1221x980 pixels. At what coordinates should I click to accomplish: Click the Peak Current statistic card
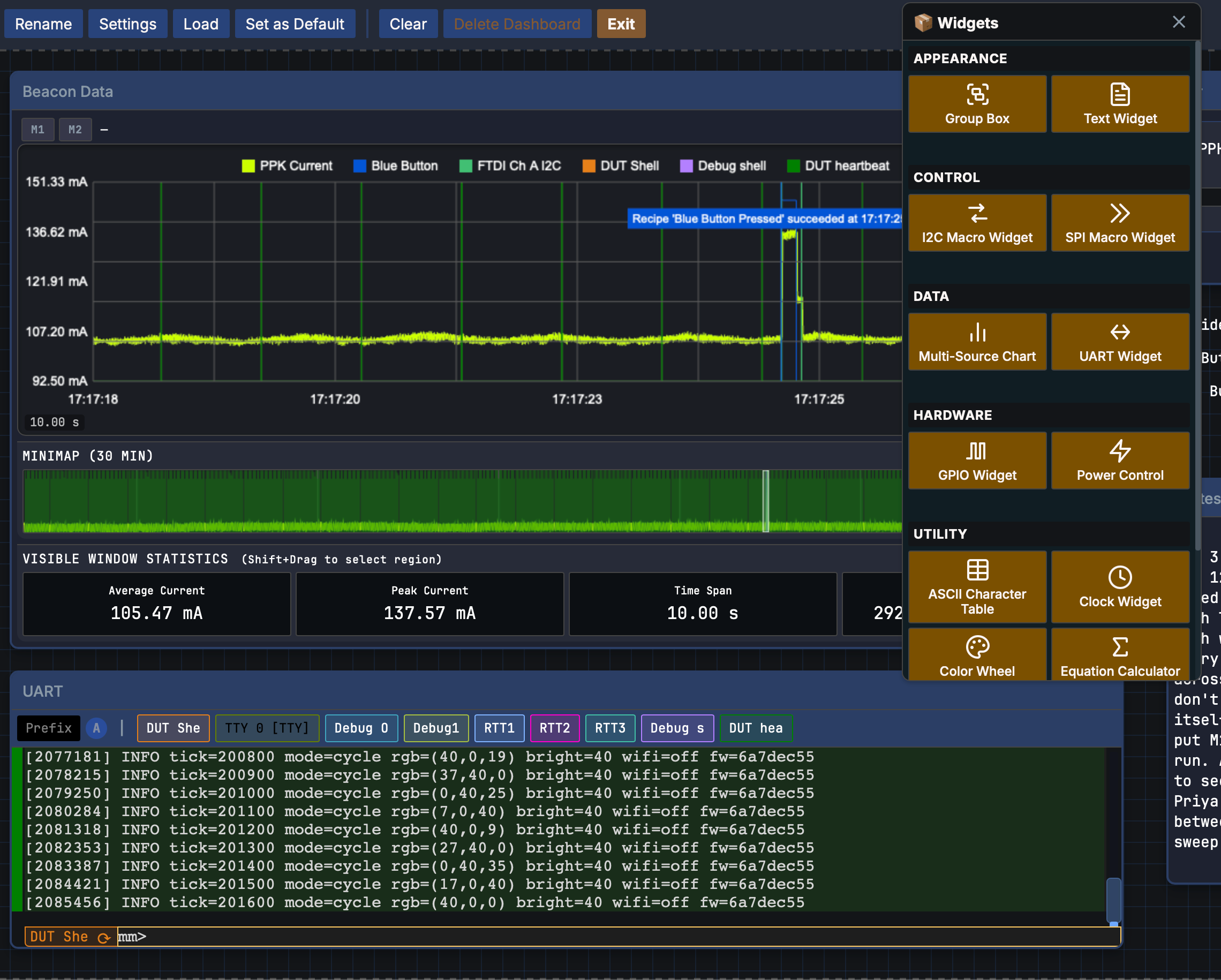429,604
